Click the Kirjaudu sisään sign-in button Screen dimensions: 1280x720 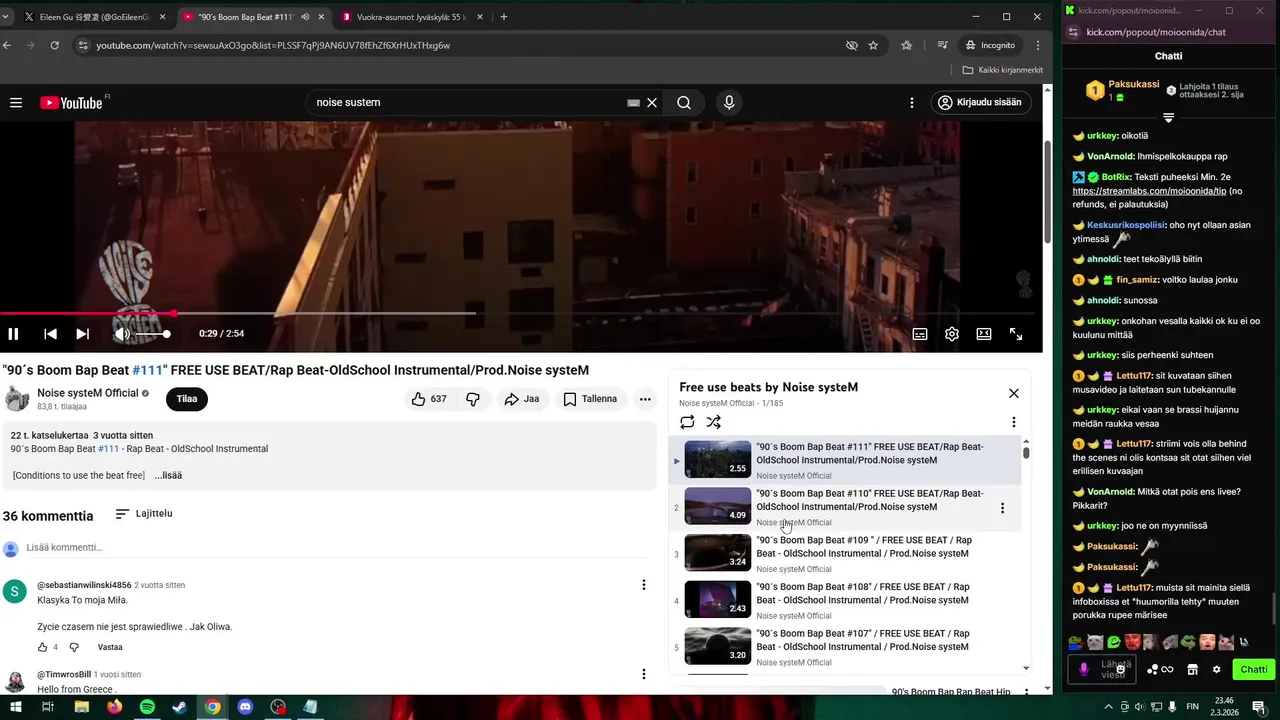981,102
